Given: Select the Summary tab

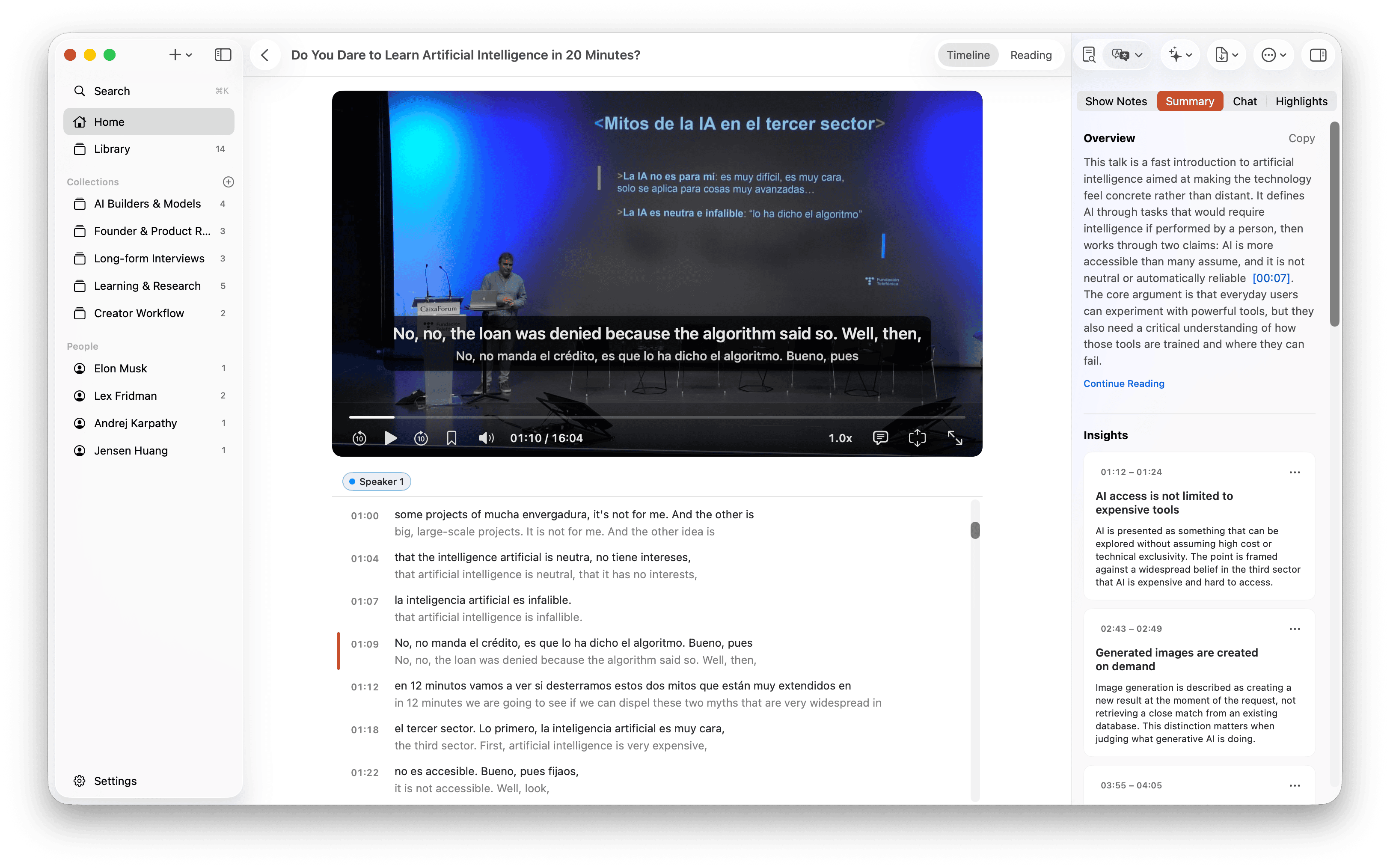Looking at the screenshot, I should (1190, 101).
